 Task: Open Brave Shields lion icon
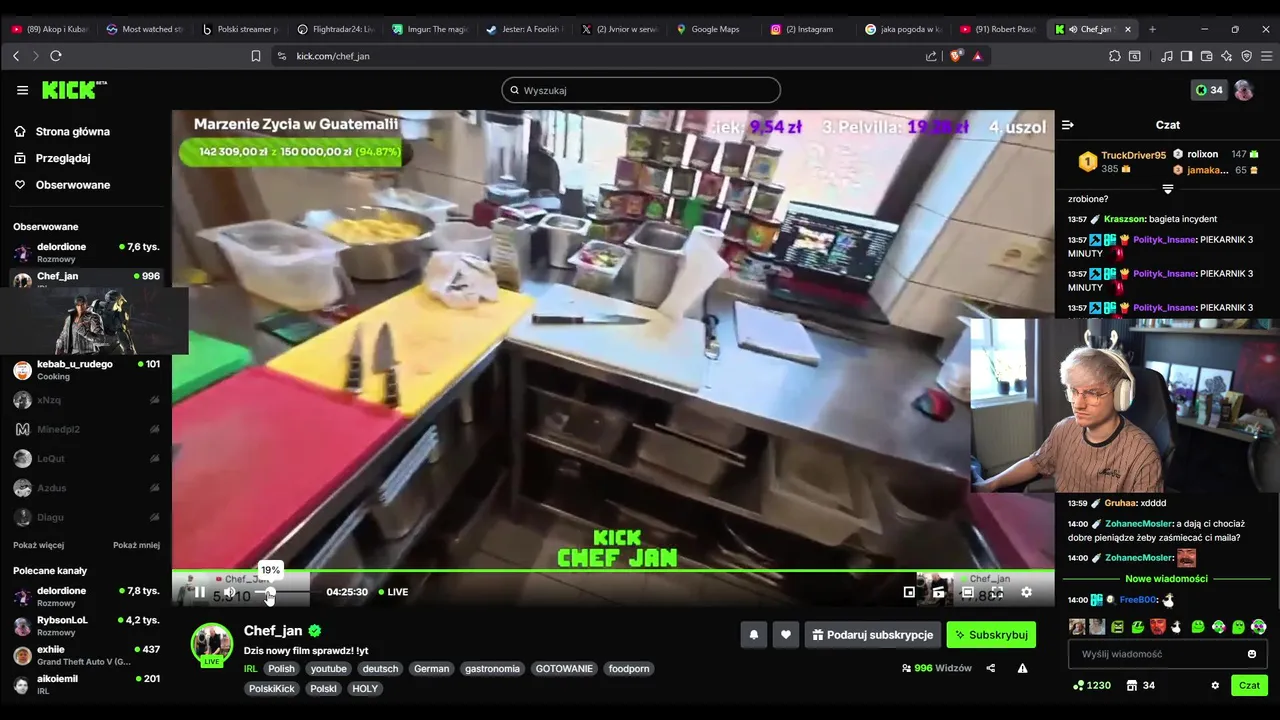point(957,56)
